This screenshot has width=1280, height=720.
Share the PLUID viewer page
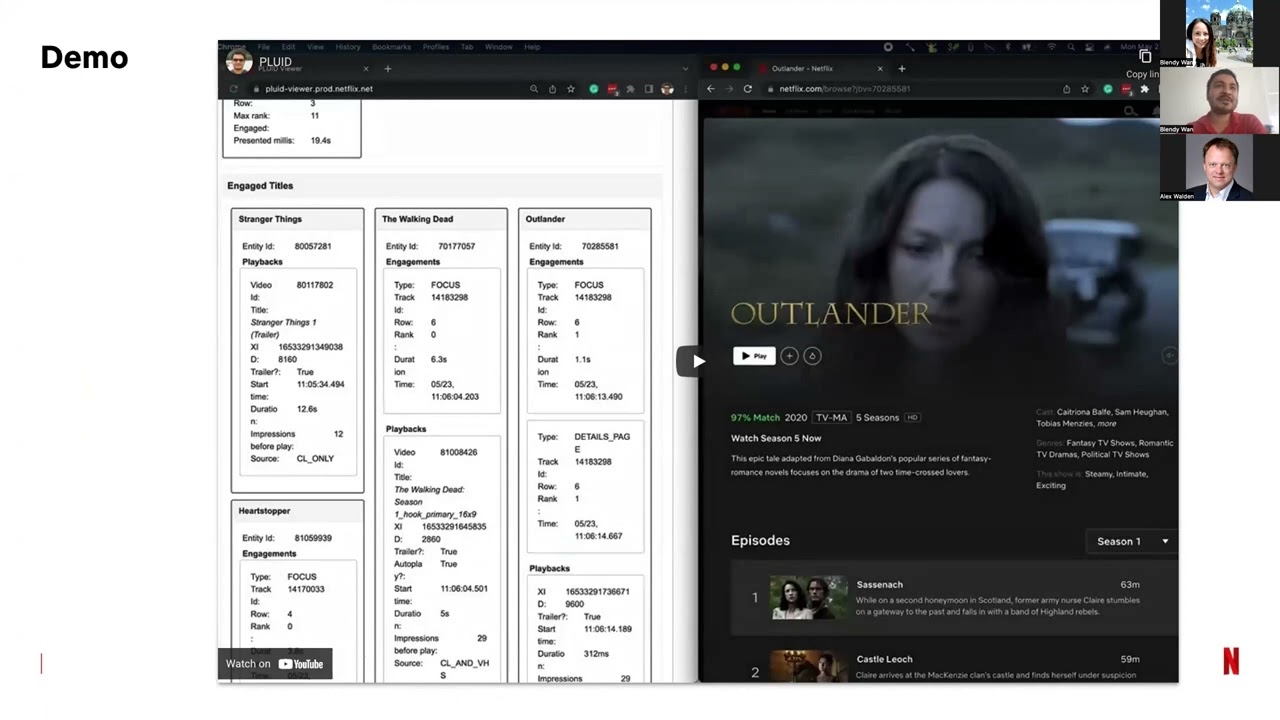tap(552, 89)
